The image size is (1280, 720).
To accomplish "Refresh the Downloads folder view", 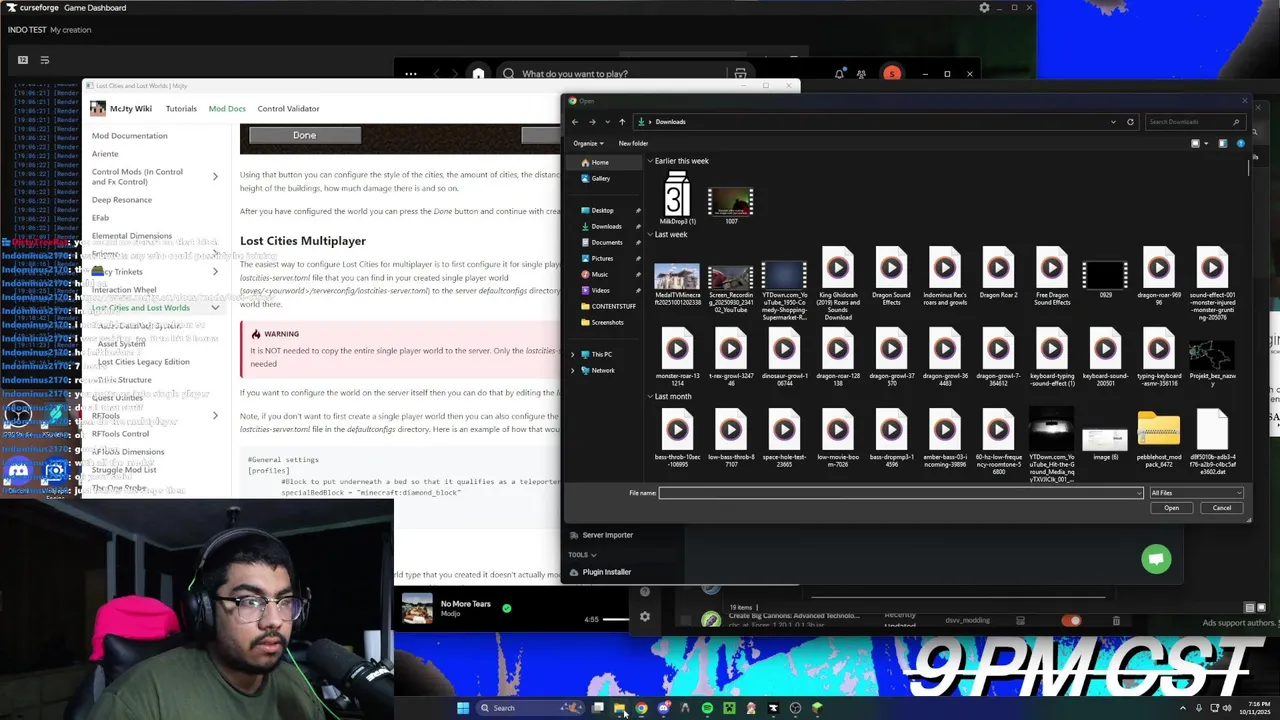I will click(x=1130, y=122).
